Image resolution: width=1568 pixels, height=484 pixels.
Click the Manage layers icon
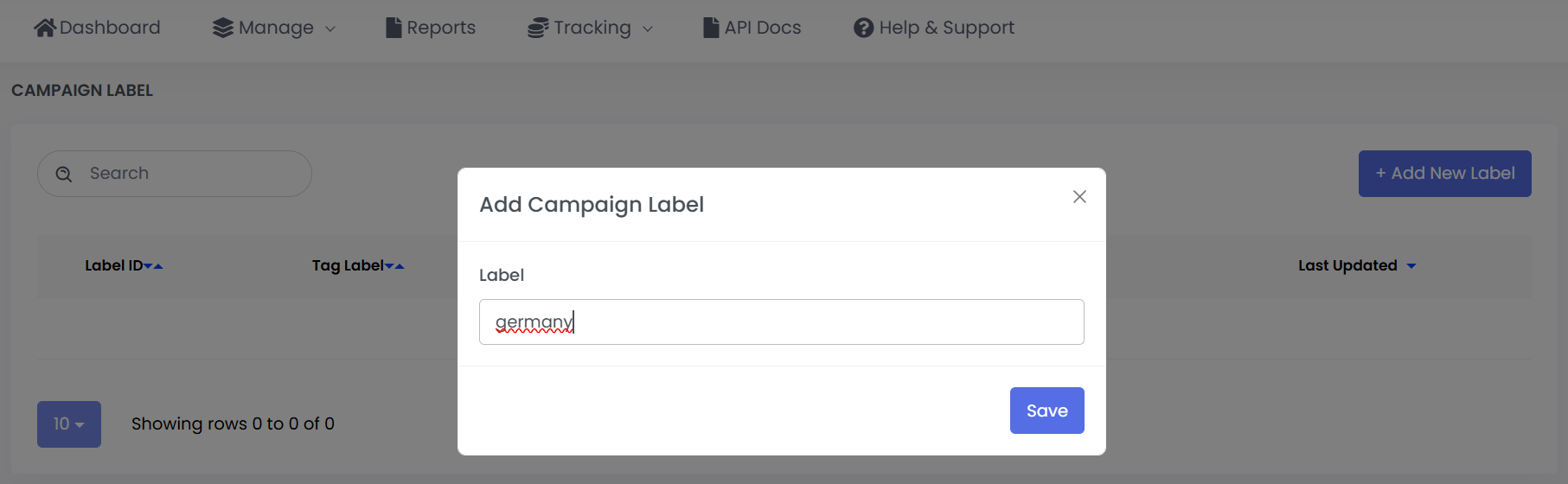point(223,28)
